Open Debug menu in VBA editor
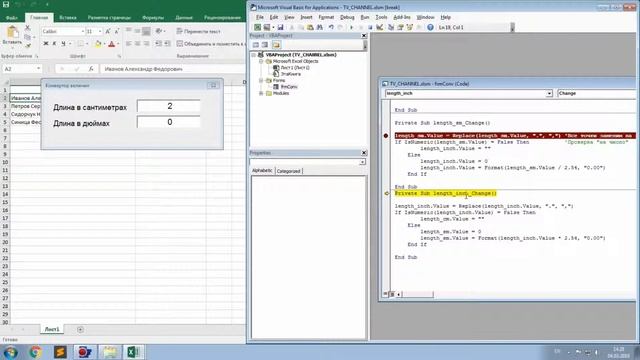This screenshot has width=640, height=360. (347, 17)
